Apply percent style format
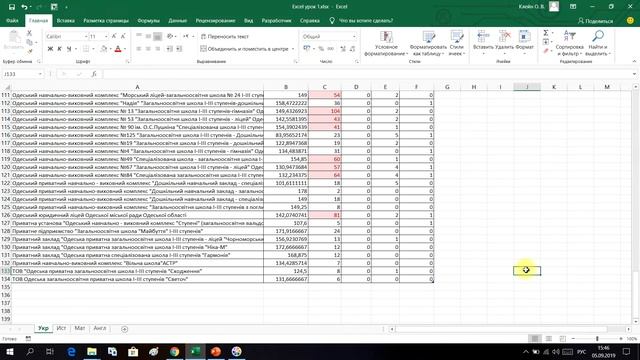Image resolution: width=640 pixels, height=360 pixels. point(321,49)
